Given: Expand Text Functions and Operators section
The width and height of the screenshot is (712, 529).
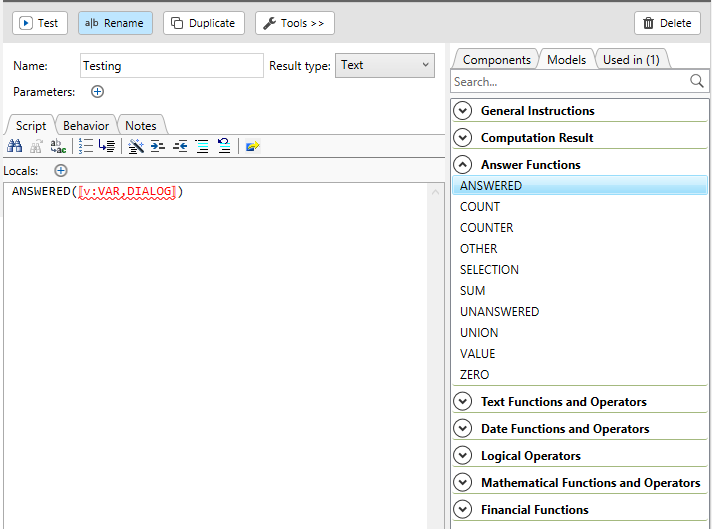Looking at the screenshot, I should click(463, 402).
